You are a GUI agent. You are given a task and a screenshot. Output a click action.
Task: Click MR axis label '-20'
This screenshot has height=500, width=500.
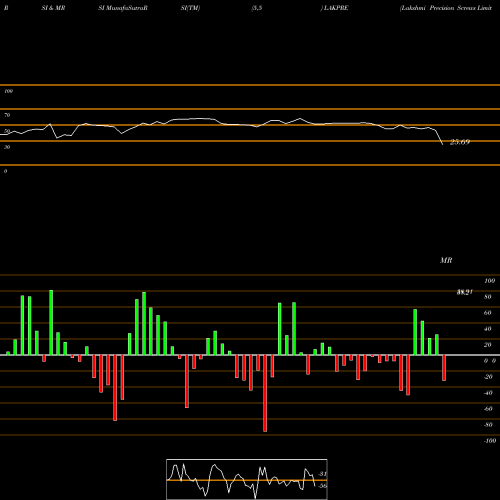tap(488, 377)
